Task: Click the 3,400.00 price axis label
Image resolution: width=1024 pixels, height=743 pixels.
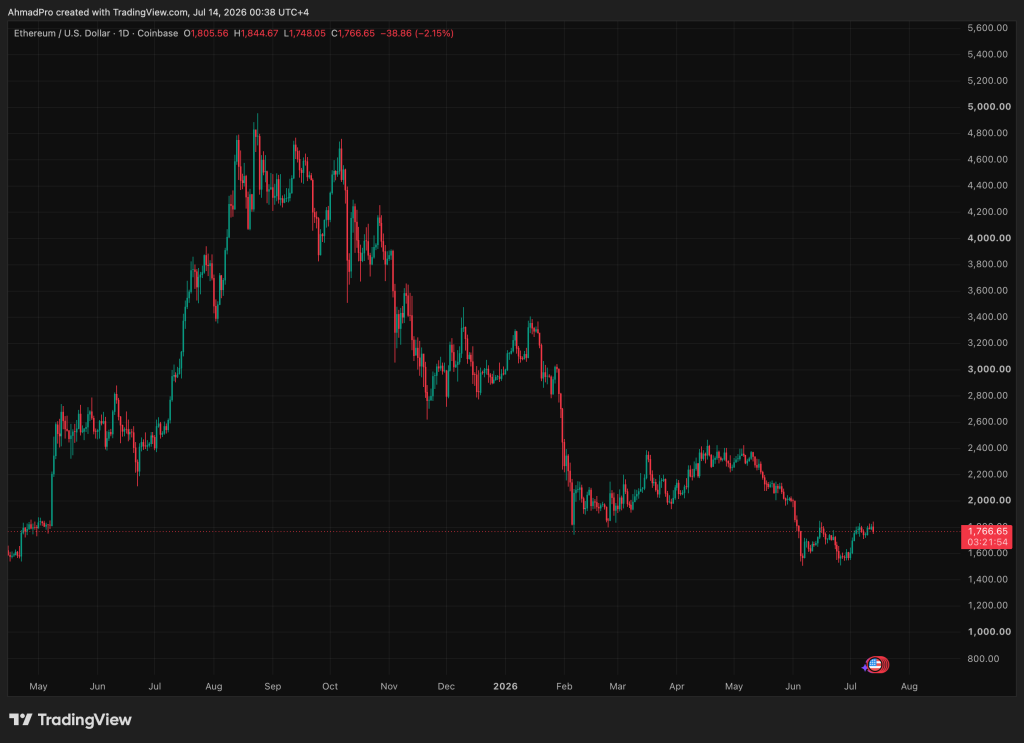Action: point(987,317)
